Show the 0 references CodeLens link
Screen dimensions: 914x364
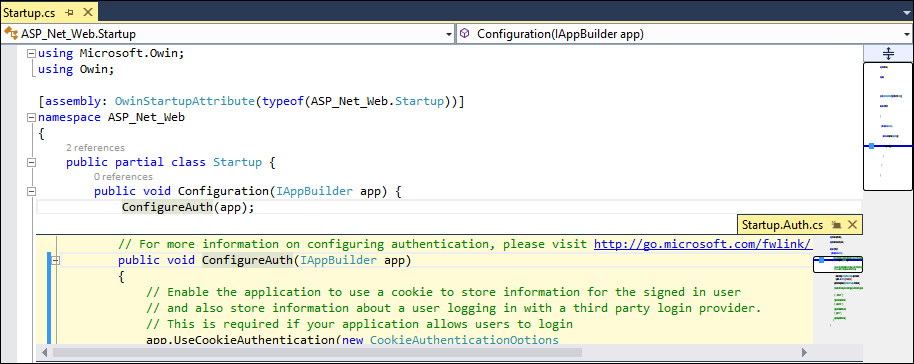(x=123, y=177)
